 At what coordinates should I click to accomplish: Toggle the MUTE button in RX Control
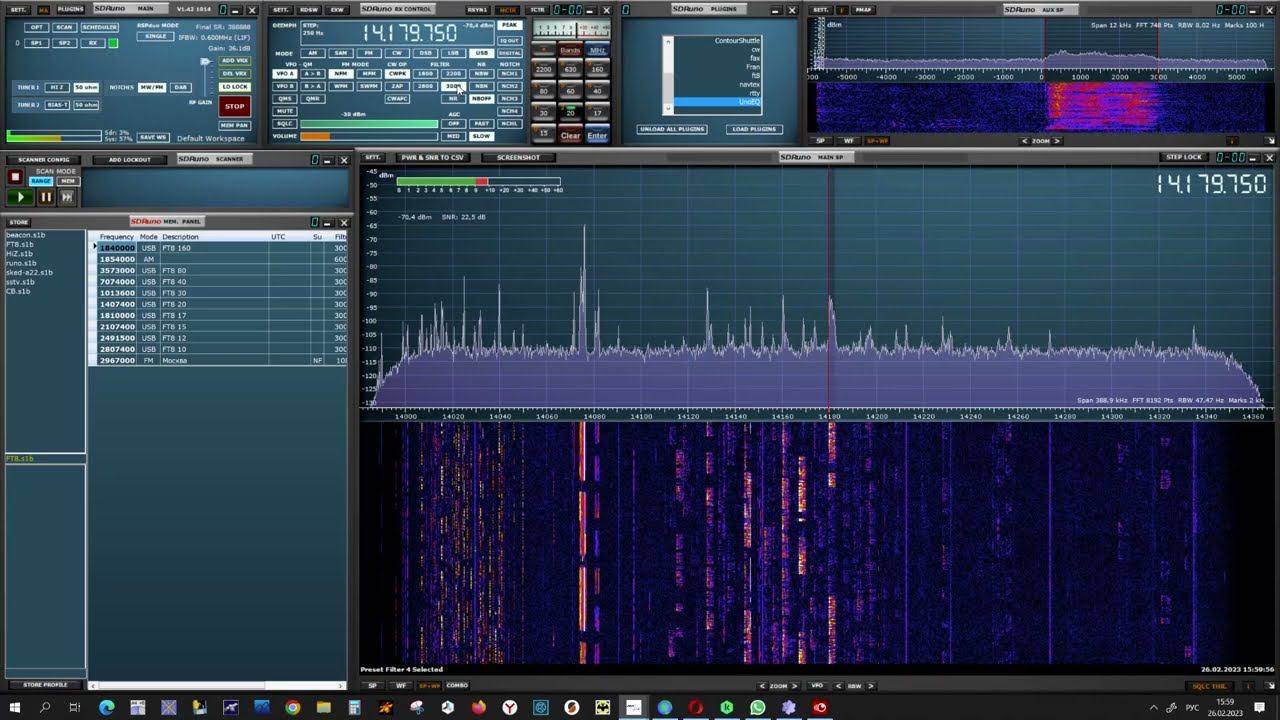285,111
